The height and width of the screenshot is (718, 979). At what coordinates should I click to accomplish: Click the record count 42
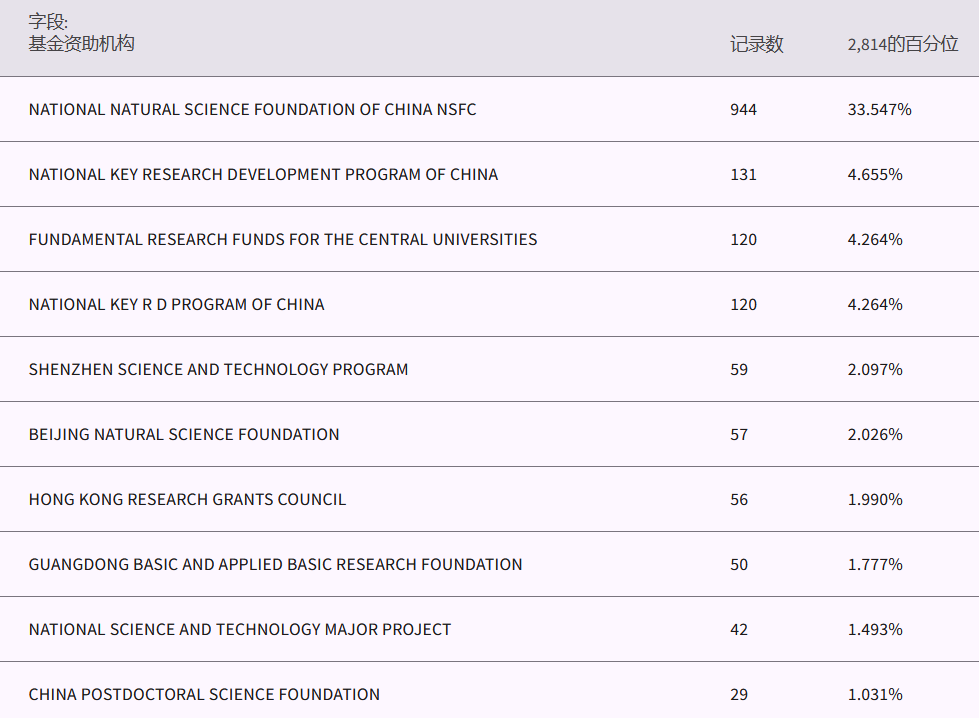point(739,630)
